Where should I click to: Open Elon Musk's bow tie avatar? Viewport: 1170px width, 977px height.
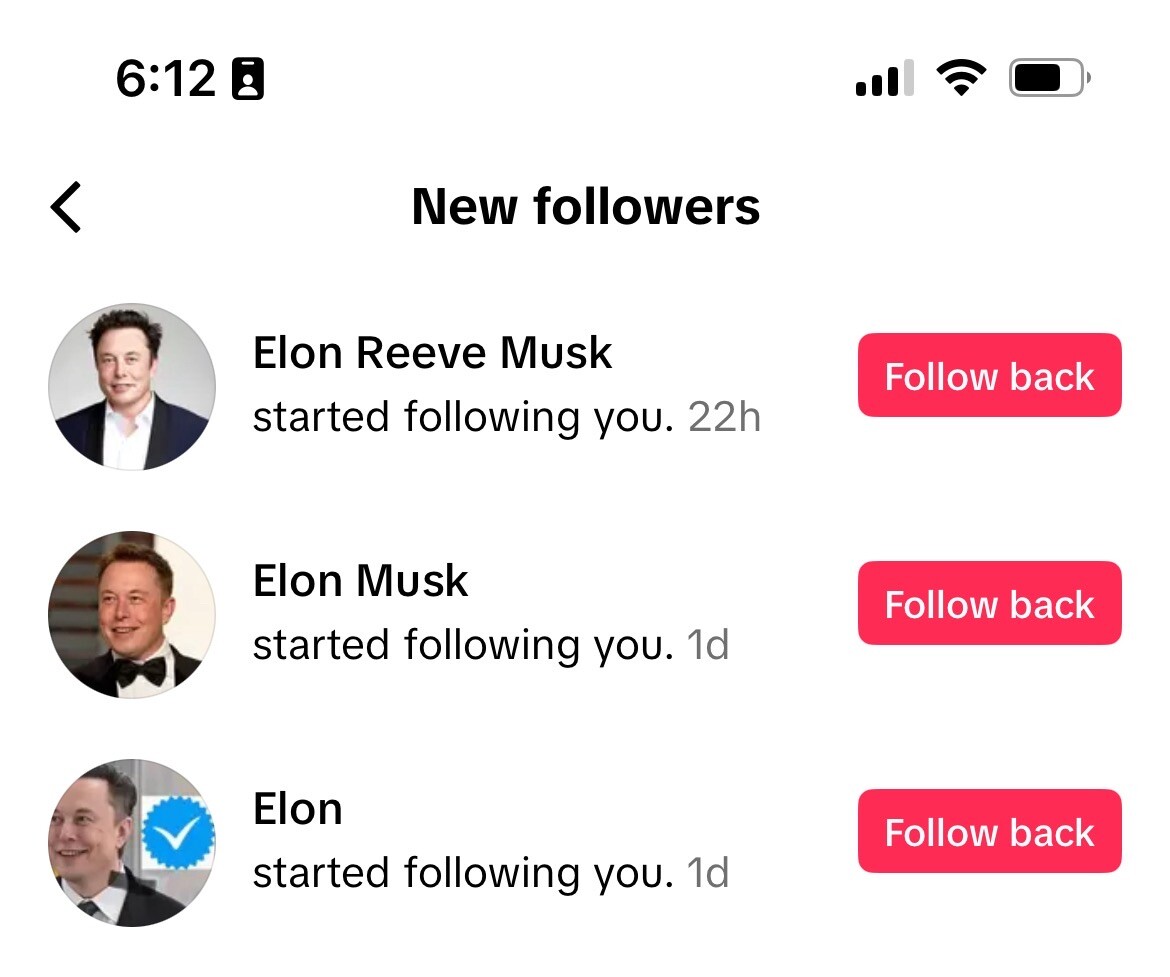[132, 614]
